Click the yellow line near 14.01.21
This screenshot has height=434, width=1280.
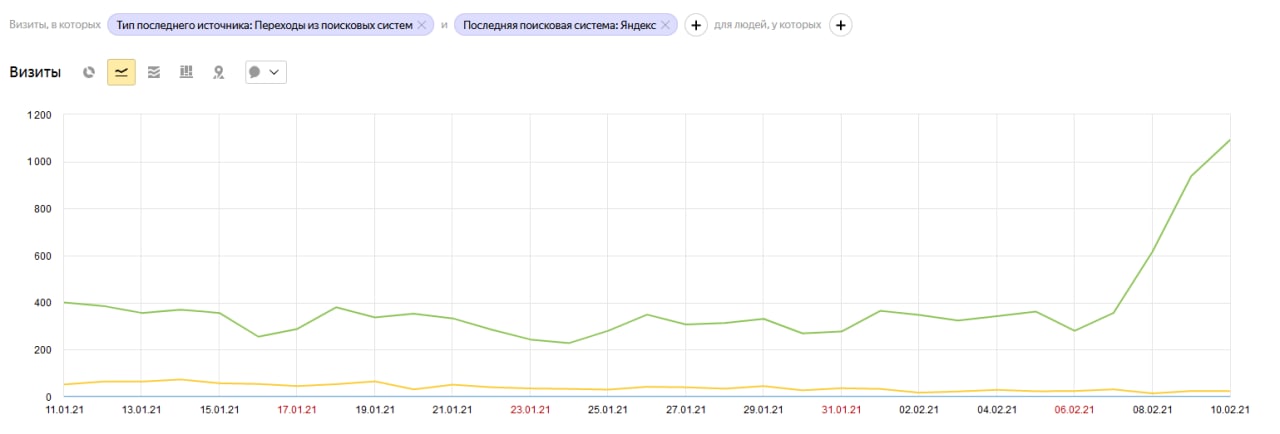[x=180, y=379]
